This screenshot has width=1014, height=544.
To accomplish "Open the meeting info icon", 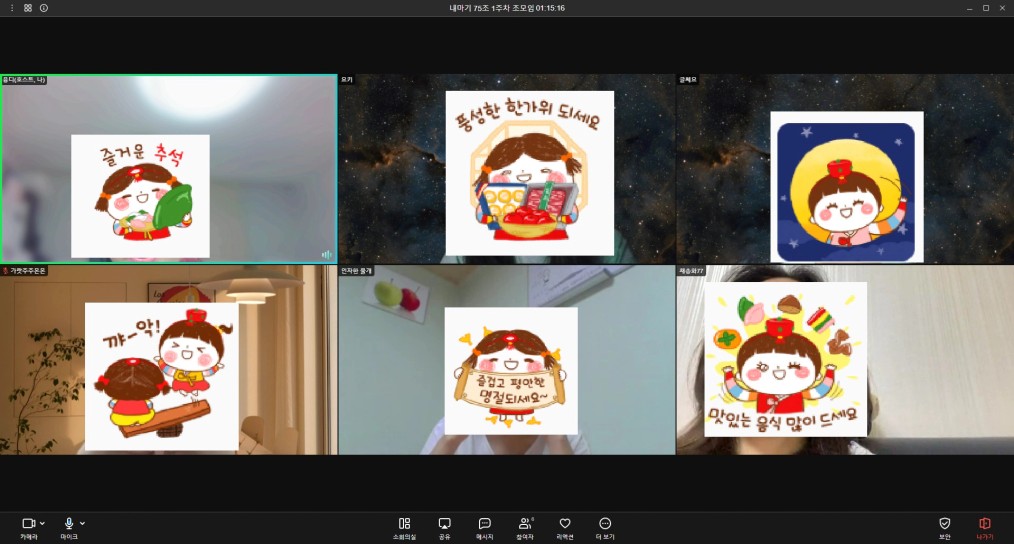I will point(43,7).
